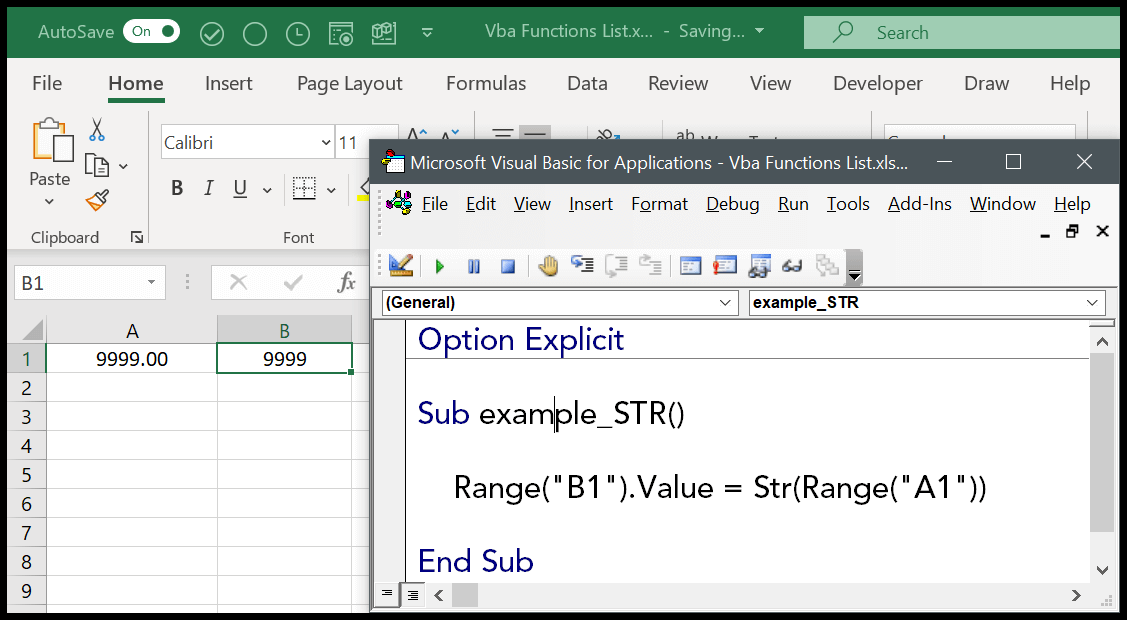The height and width of the screenshot is (620, 1127).
Task: Expand the example_STR procedure dropdown
Action: 1092,303
